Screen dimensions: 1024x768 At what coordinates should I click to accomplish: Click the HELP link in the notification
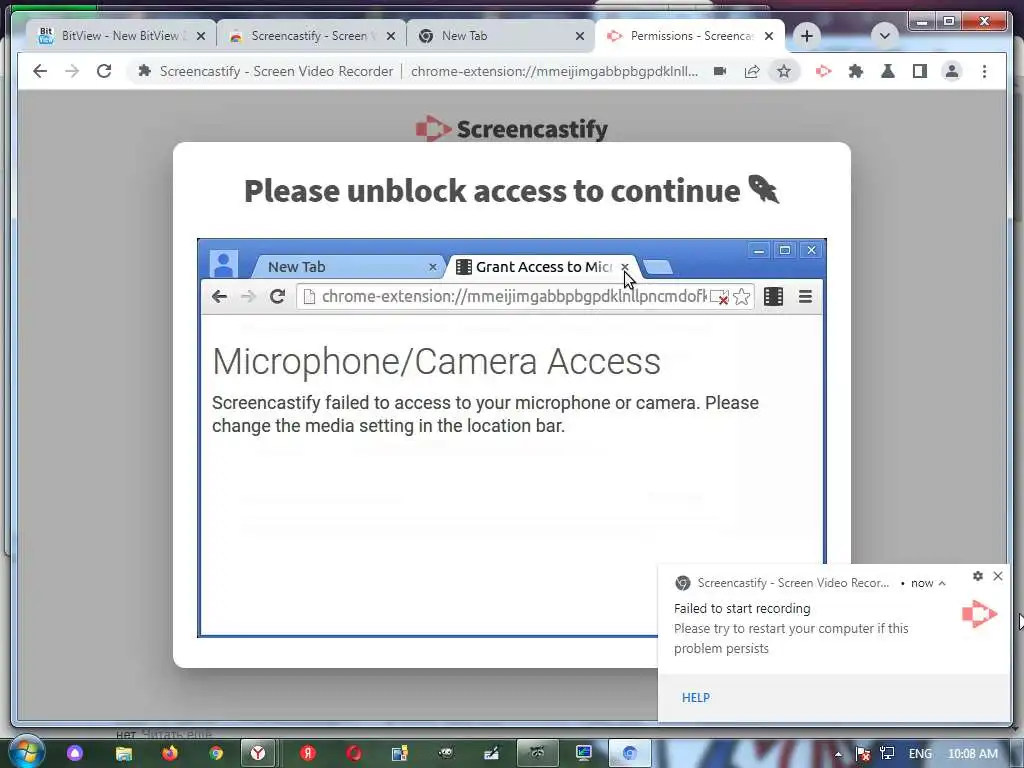tap(696, 697)
